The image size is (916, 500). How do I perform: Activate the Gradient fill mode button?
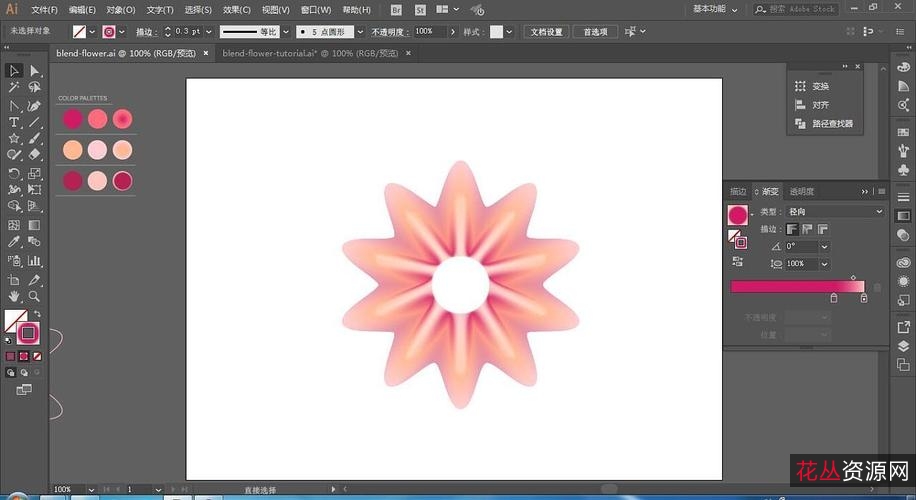(x=24, y=356)
